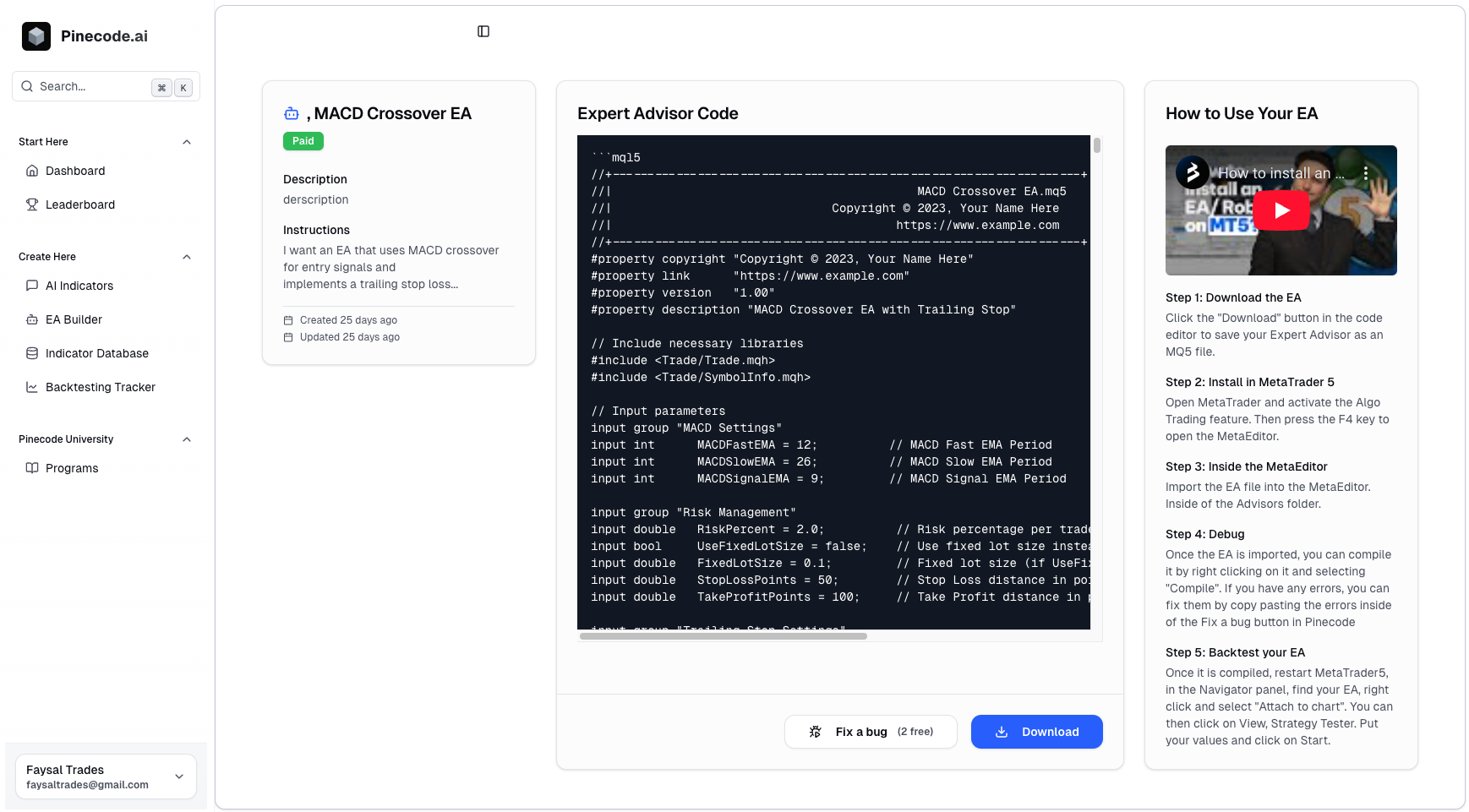Click the search magnifier icon
This screenshot has width=1469, height=812.
[x=27, y=86]
